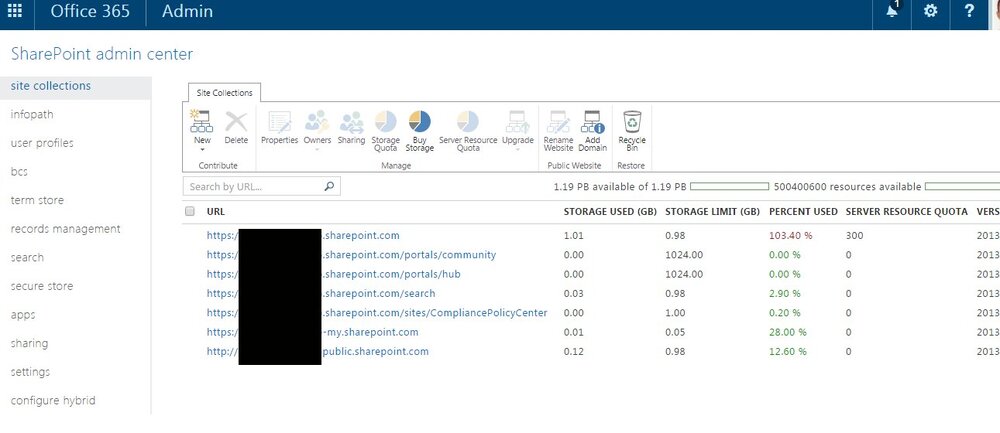Click the storage available progress bar
Image resolution: width=1000 pixels, height=433 pixels.
pyautogui.click(x=730, y=186)
